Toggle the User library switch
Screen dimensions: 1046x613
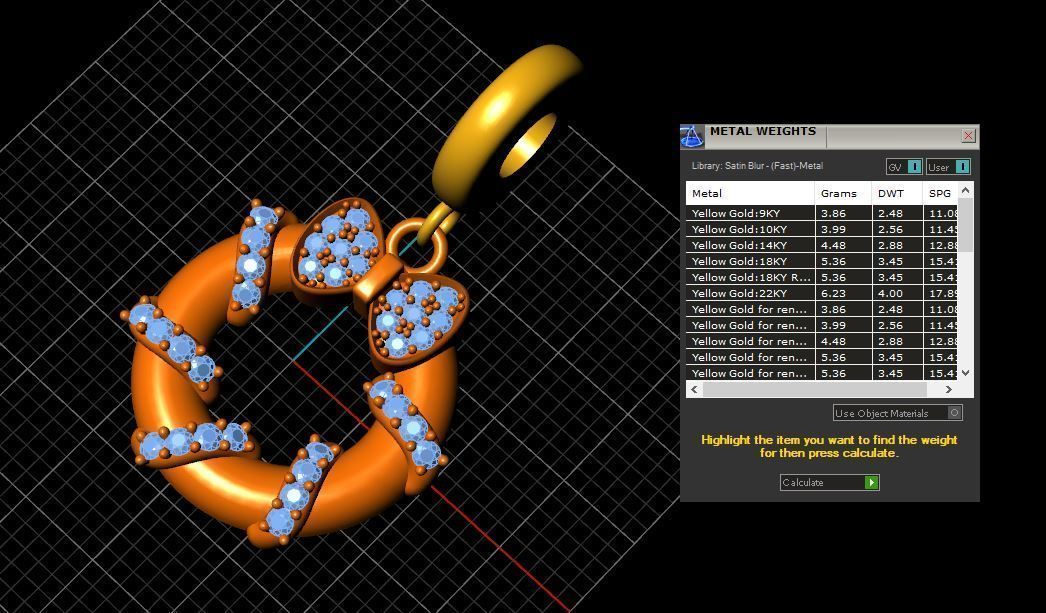948,167
